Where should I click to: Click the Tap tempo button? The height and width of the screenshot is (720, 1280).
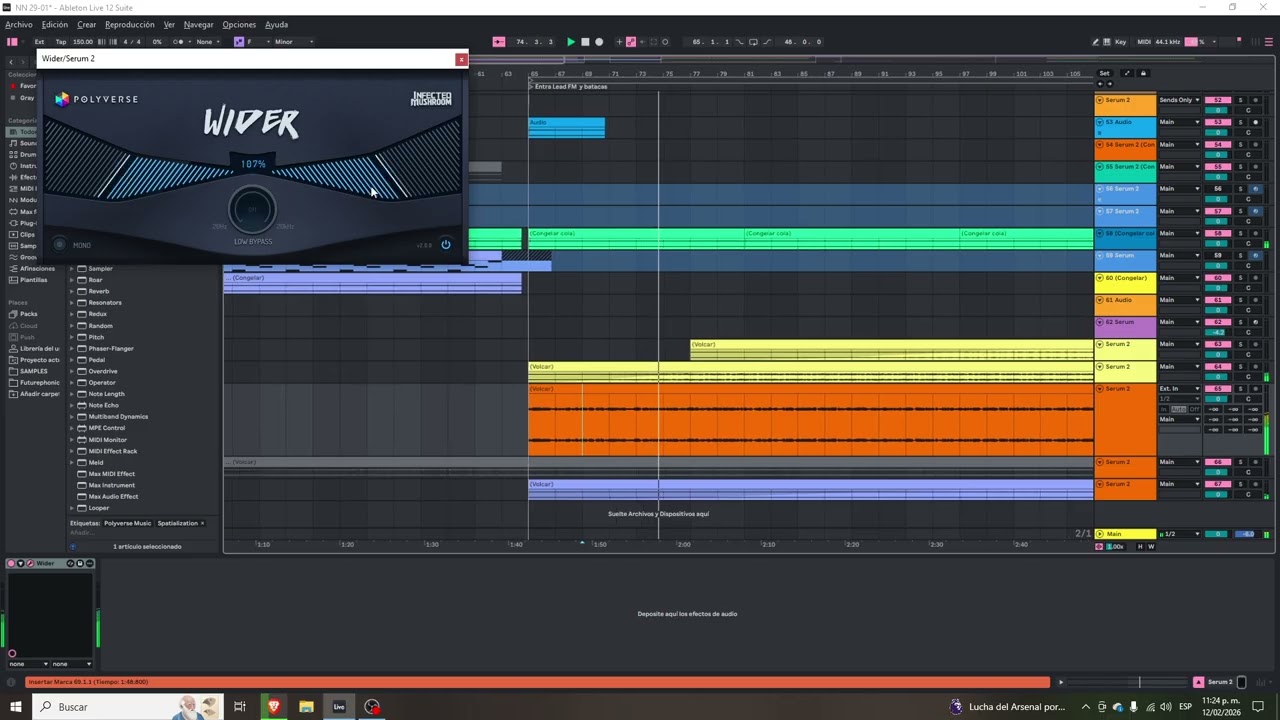tap(60, 42)
